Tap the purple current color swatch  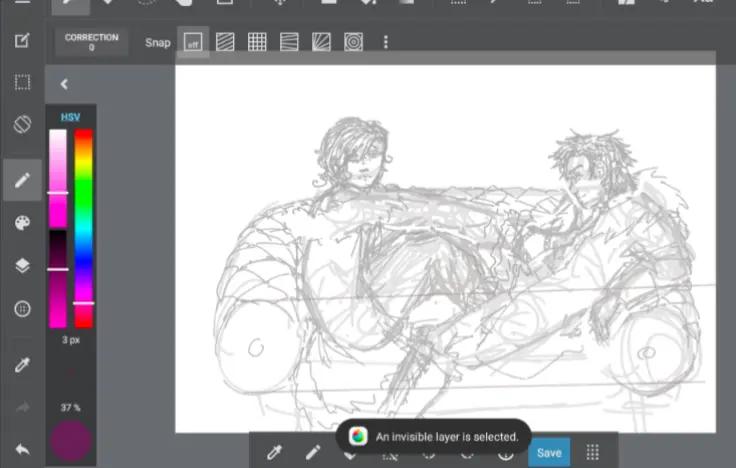(x=71, y=441)
